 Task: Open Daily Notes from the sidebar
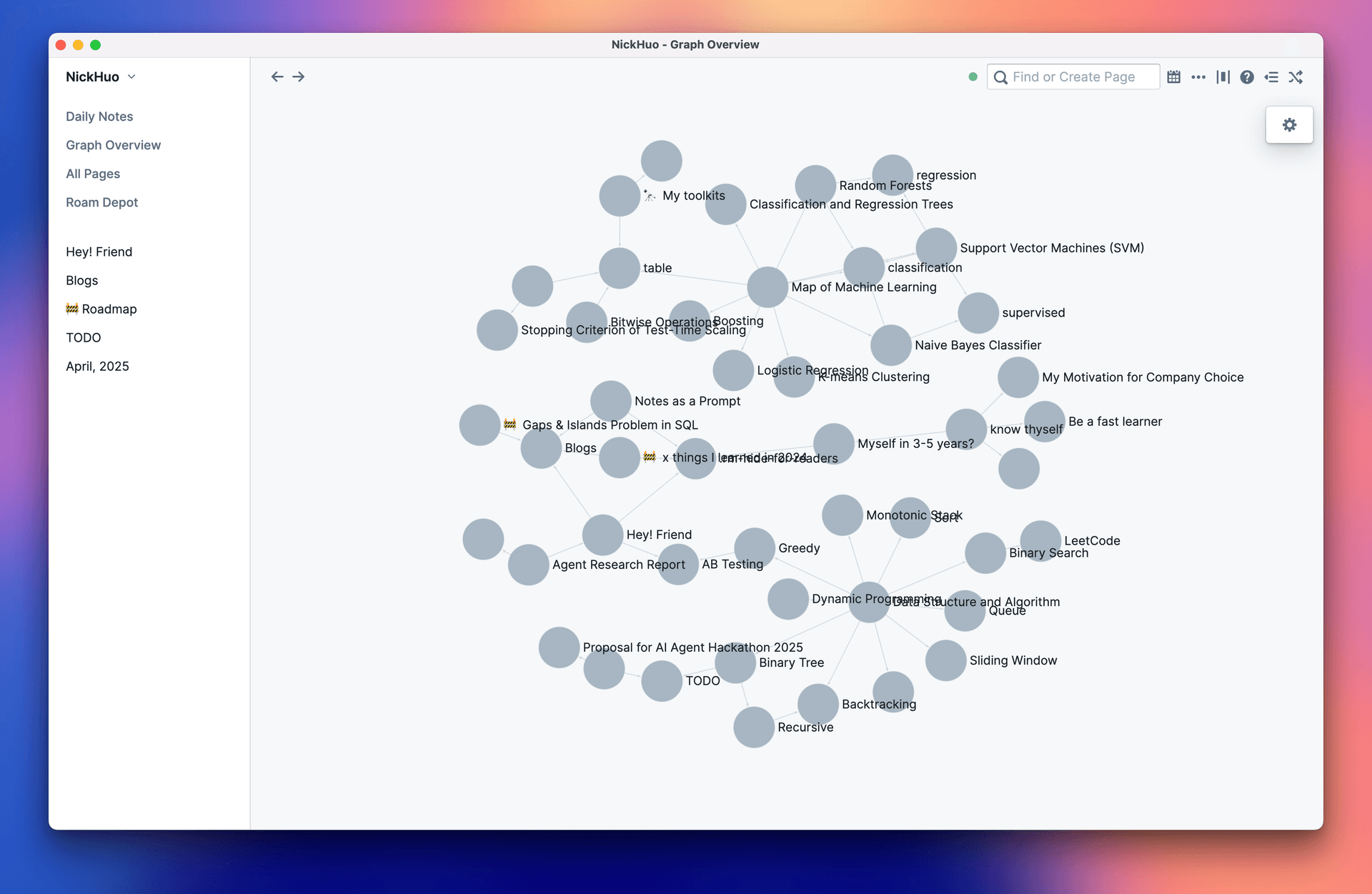(99, 116)
